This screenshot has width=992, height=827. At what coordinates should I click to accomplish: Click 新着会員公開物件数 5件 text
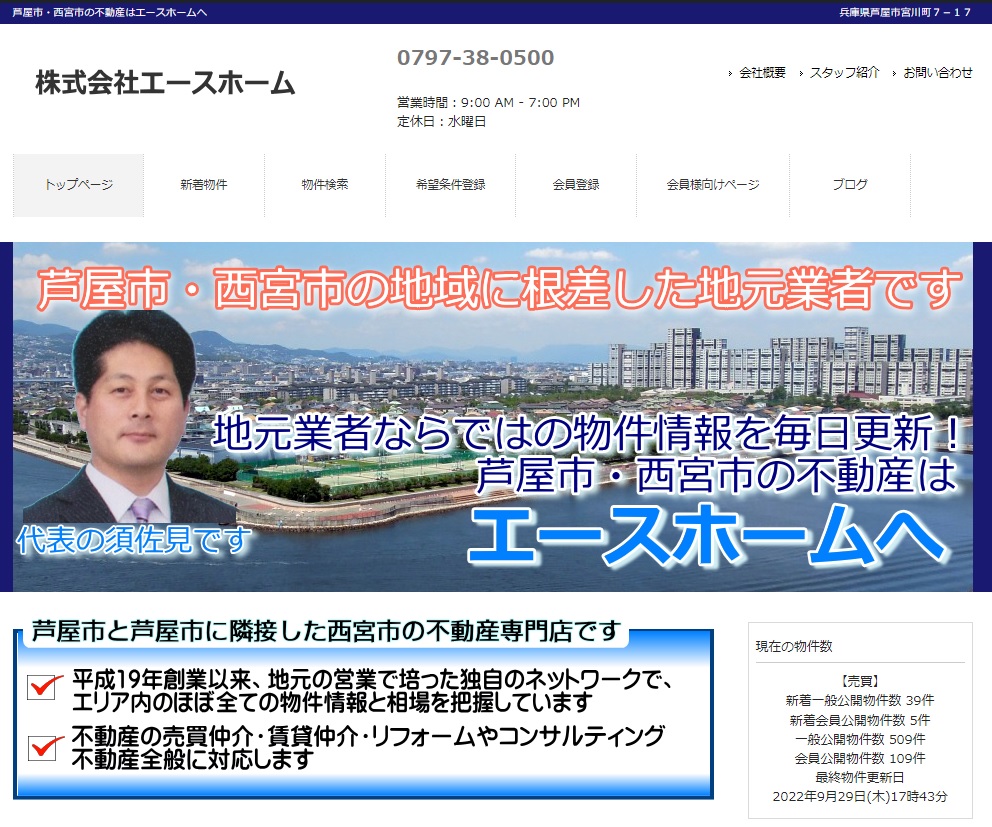860,720
